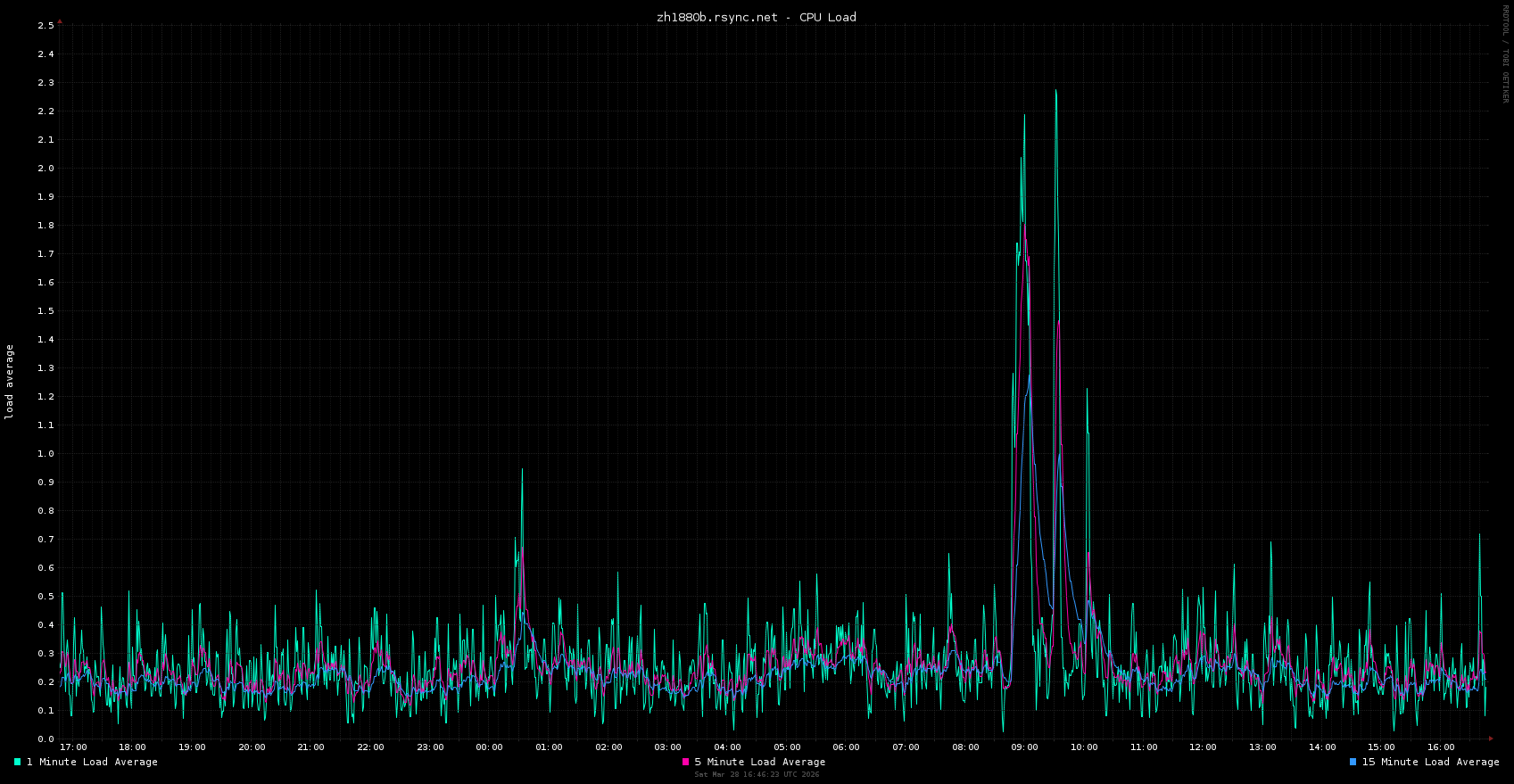The image size is (1514, 784).
Task: Click the 1.0 value on the y-axis
Action: click(46, 454)
